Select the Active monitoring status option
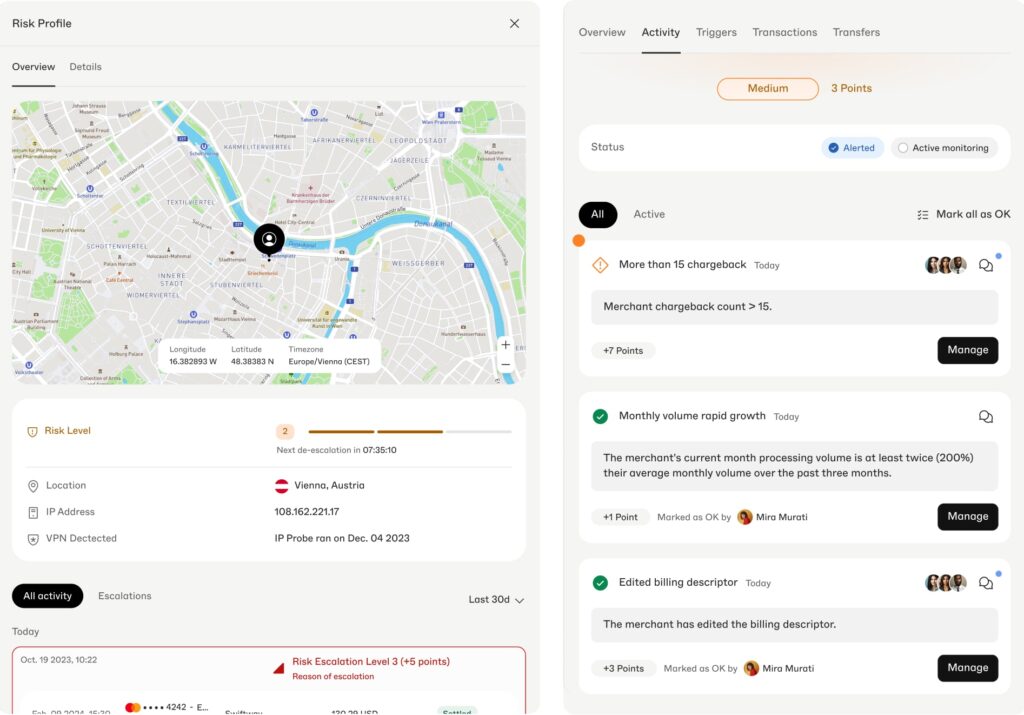 click(943, 148)
